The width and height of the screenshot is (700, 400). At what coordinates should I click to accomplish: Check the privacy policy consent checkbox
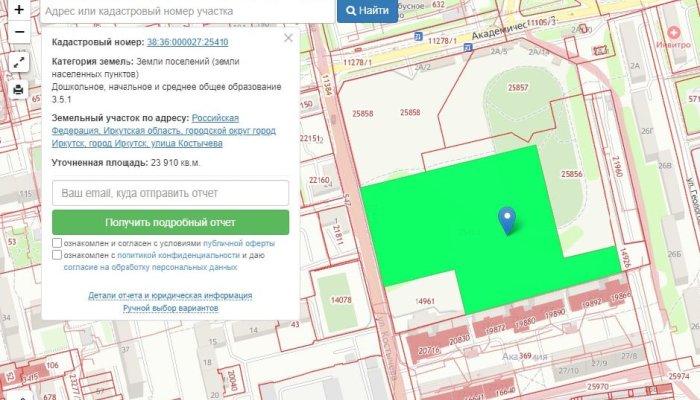[57, 255]
